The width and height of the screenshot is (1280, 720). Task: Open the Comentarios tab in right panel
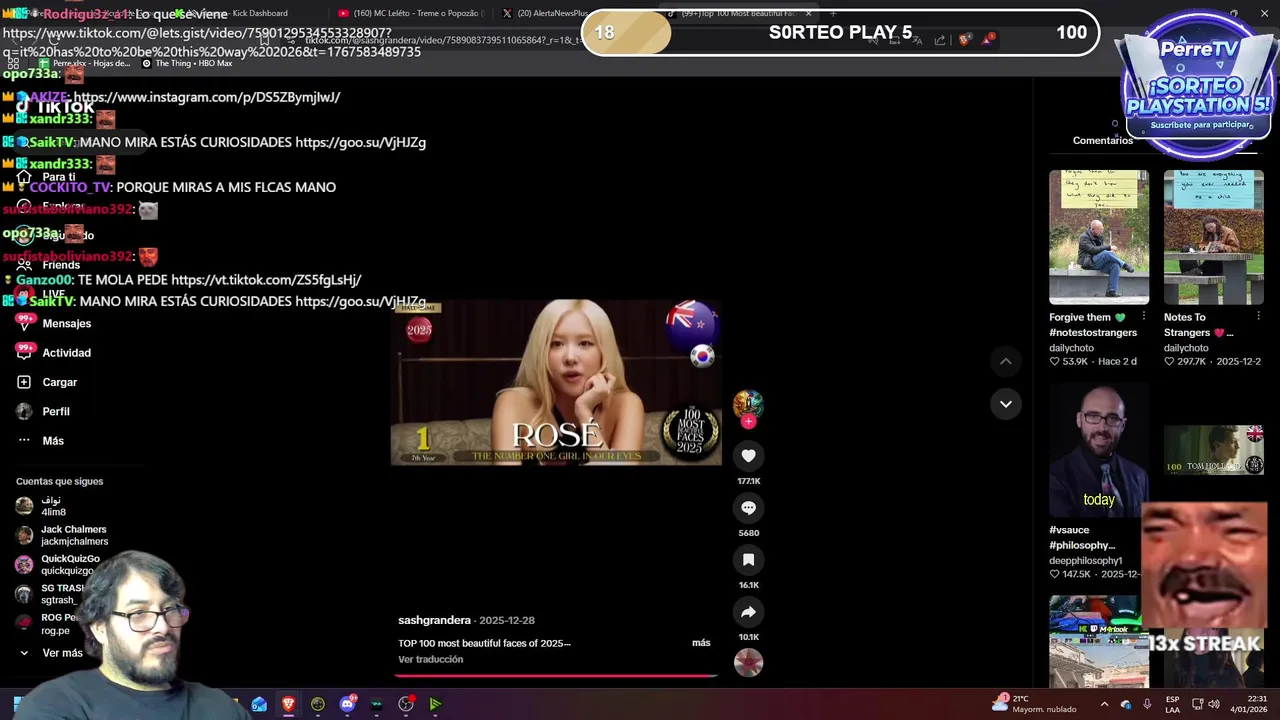[1103, 140]
